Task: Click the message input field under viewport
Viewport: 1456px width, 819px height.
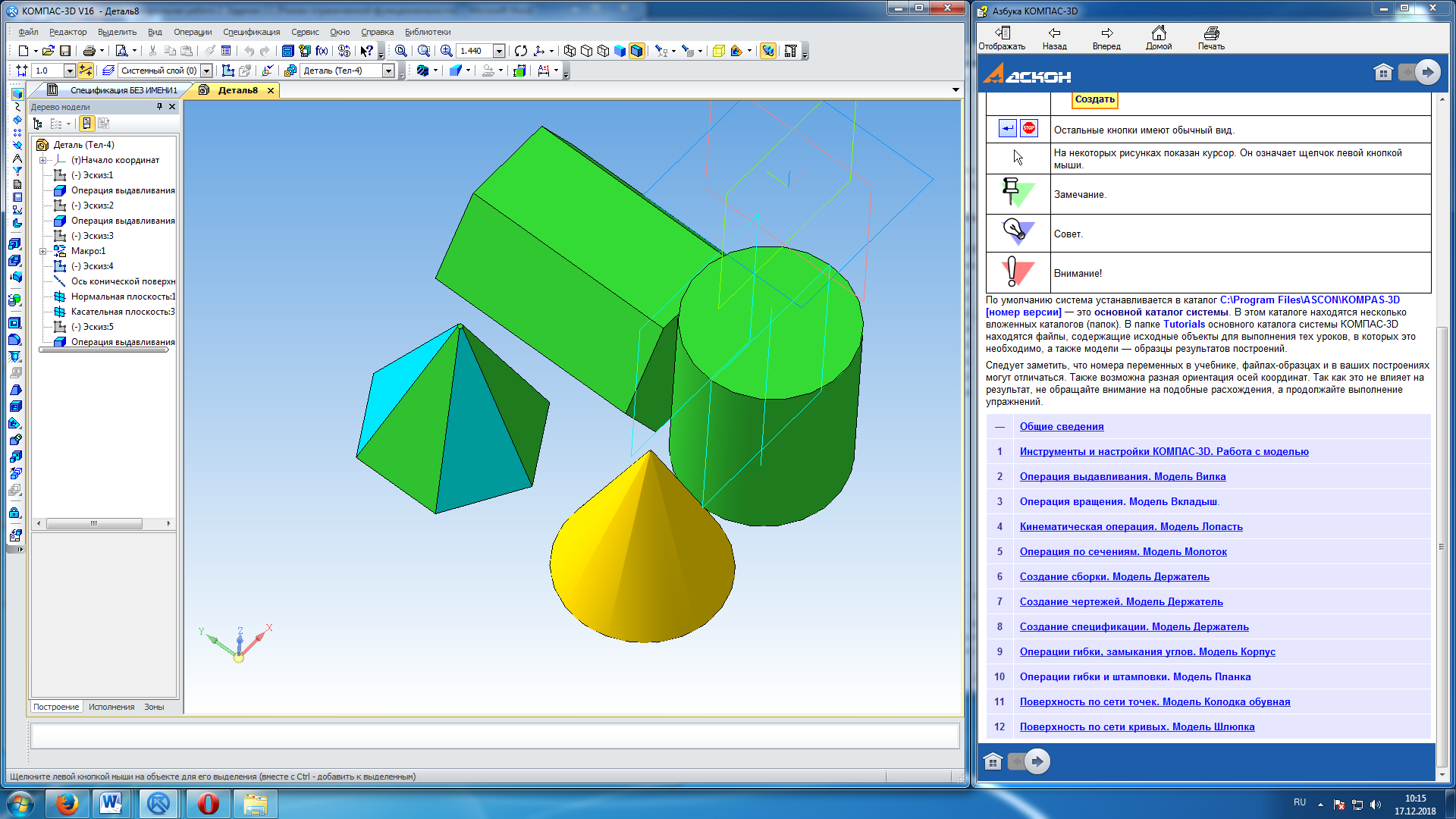Action: (x=494, y=736)
